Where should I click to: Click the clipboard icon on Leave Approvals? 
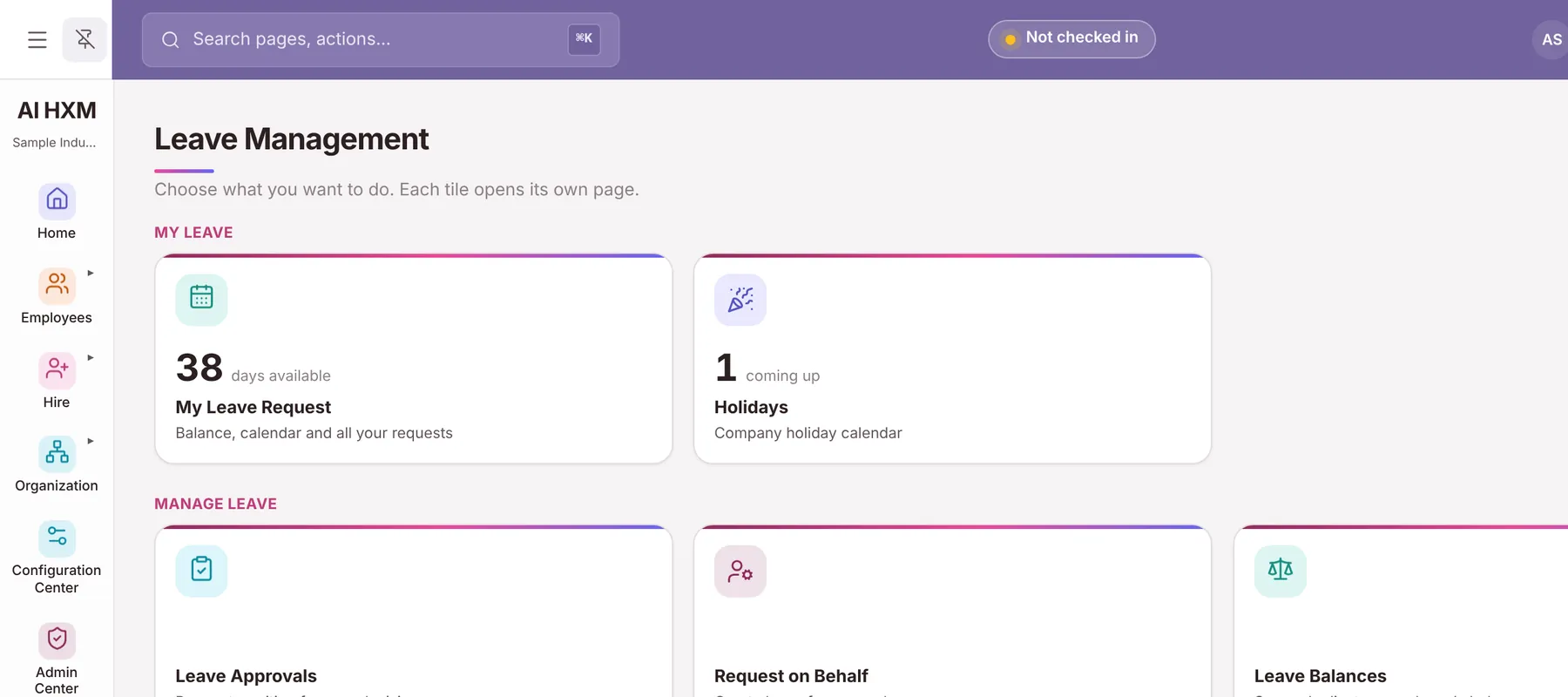[x=201, y=571]
